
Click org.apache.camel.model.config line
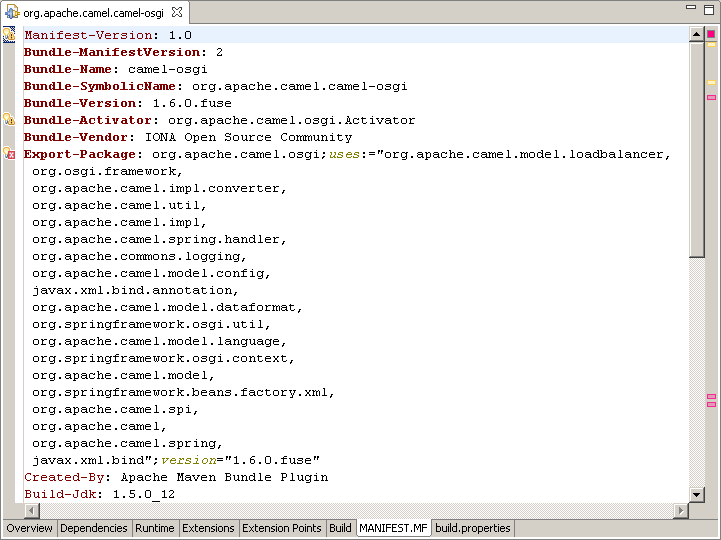coord(152,273)
